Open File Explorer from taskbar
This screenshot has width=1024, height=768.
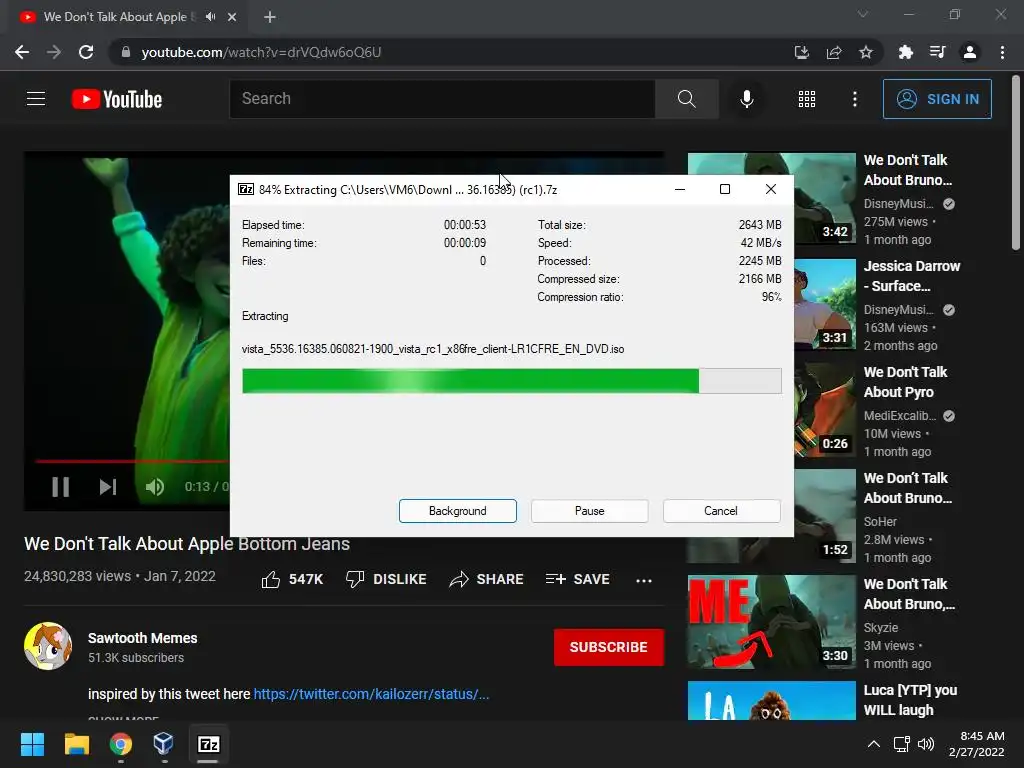click(76, 744)
